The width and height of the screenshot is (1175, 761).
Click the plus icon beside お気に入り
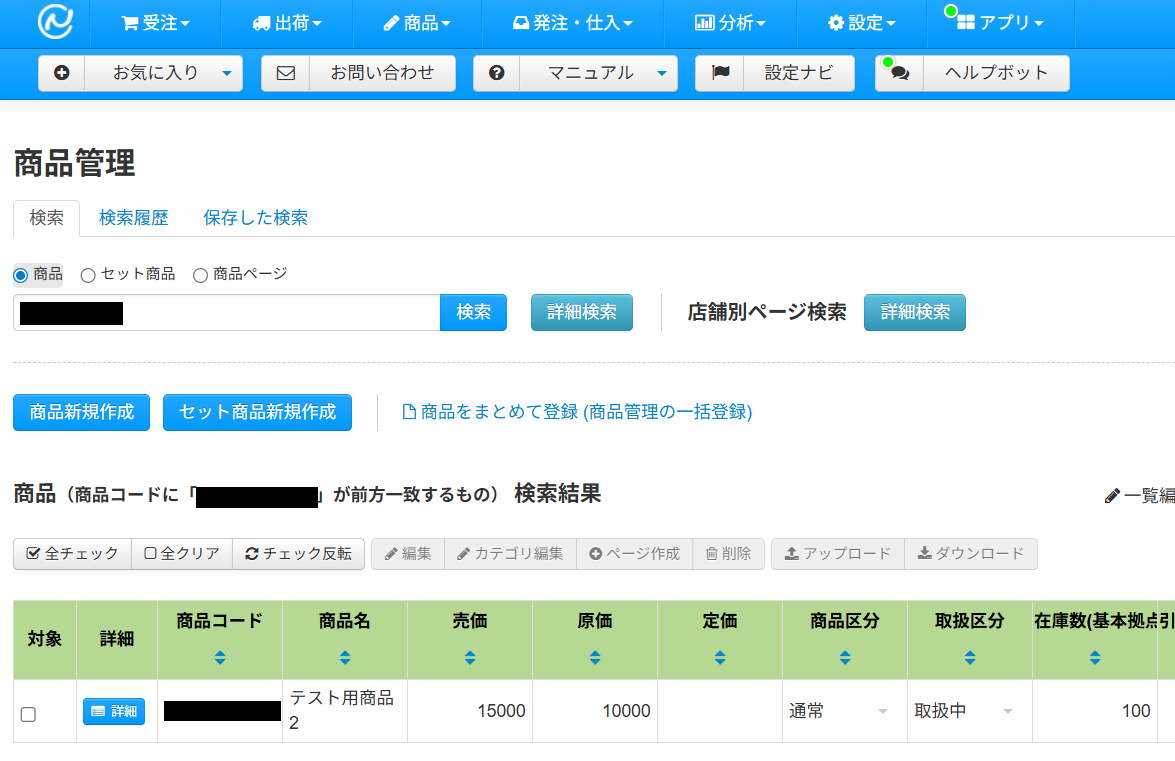point(62,73)
